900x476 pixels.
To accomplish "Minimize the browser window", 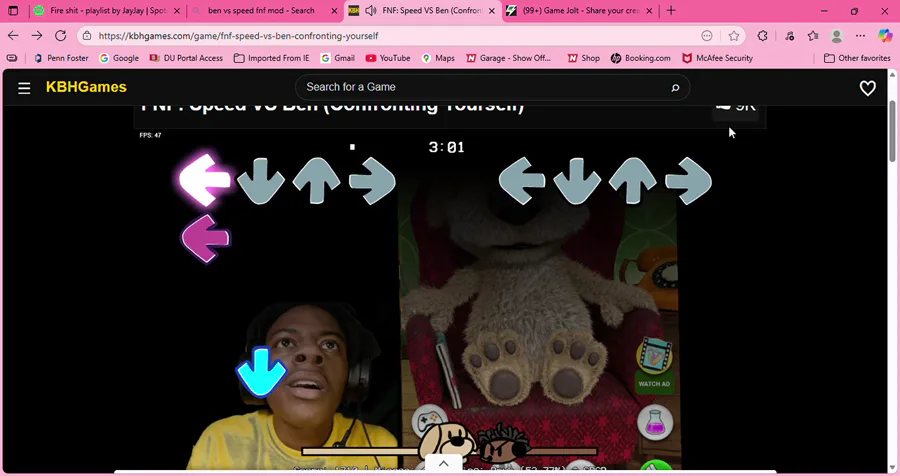I will tap(824, 10).
